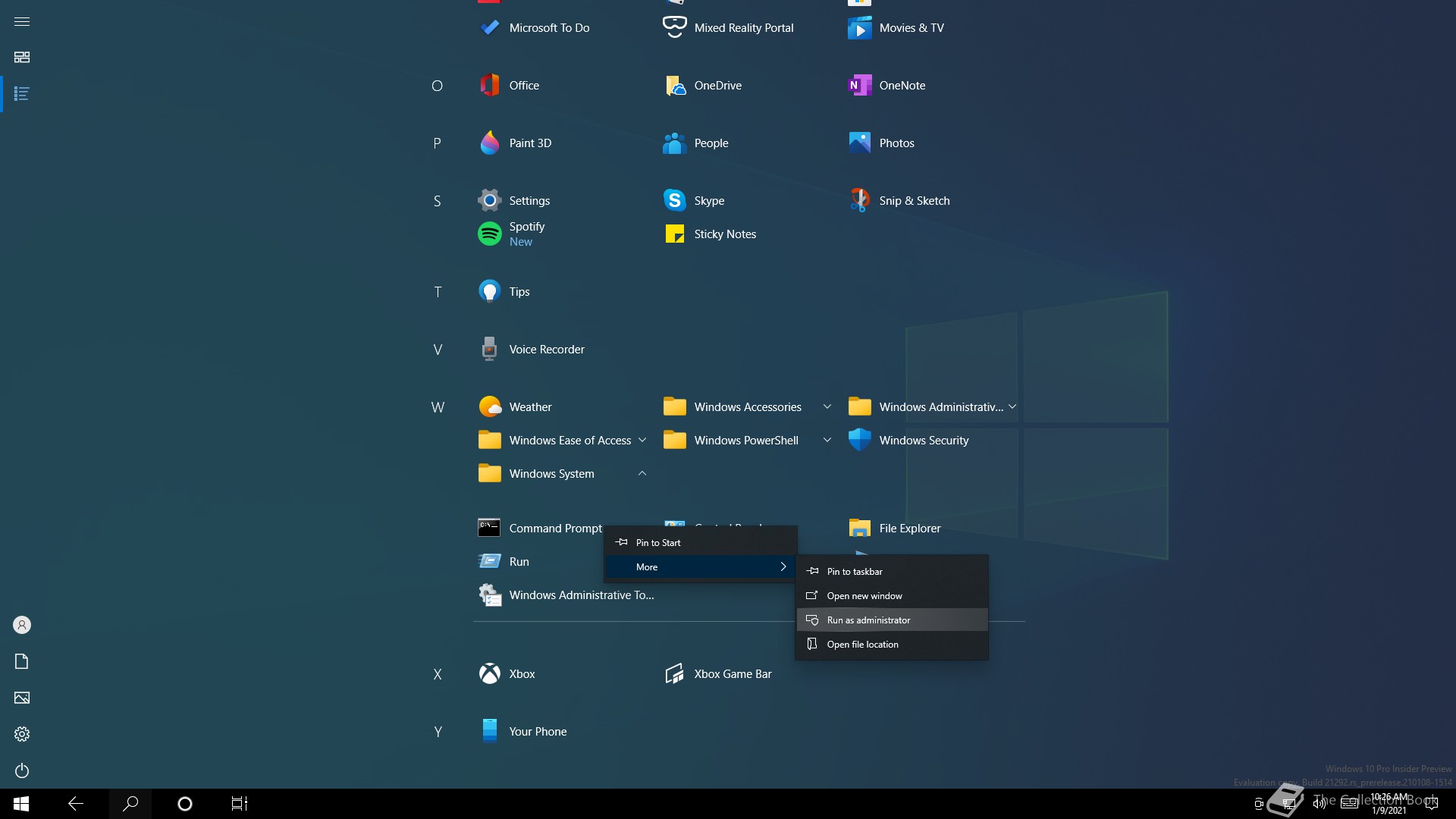This screenshot has height=819, width=1456.
Task: Choose Open file location
Action: tap(892, 645)
